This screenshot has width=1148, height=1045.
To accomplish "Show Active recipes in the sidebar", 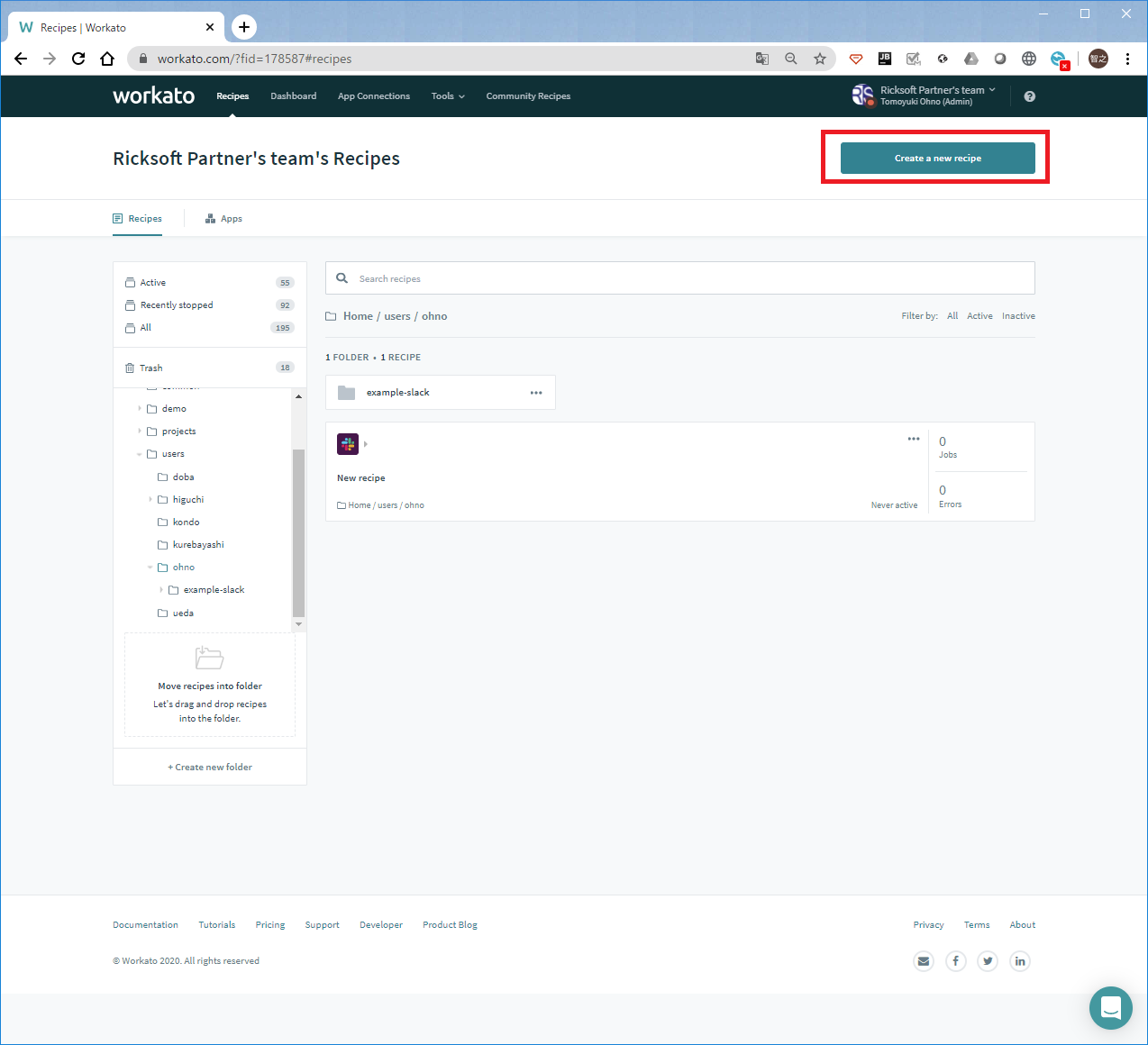I will [152, 283].
